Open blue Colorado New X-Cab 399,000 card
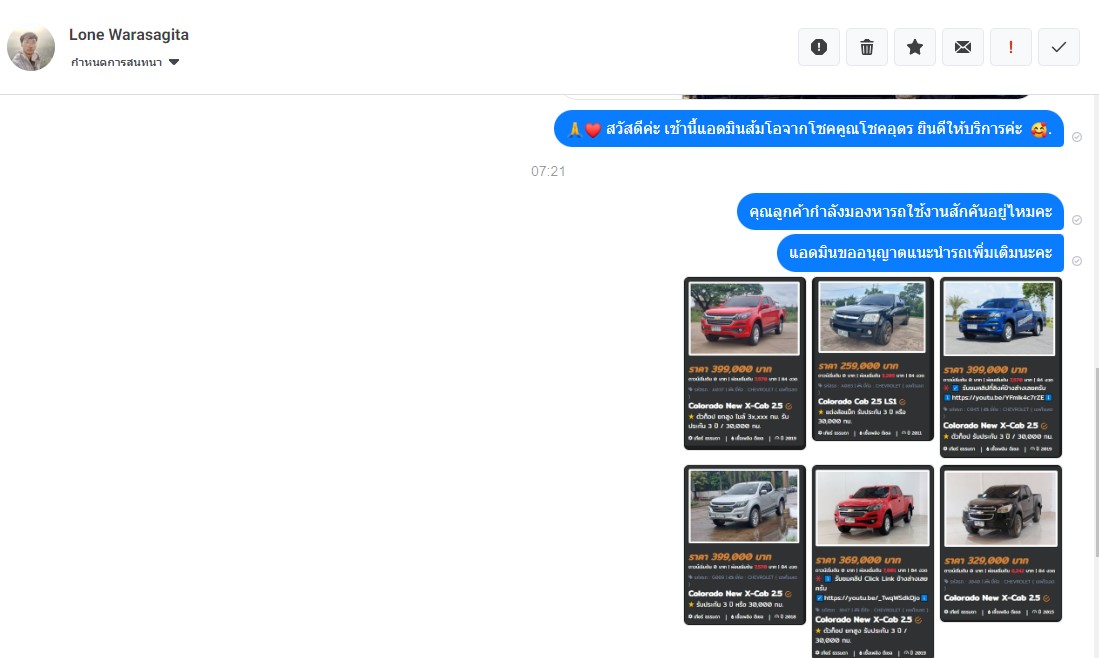1099x658 pixels. point(1000,367)
